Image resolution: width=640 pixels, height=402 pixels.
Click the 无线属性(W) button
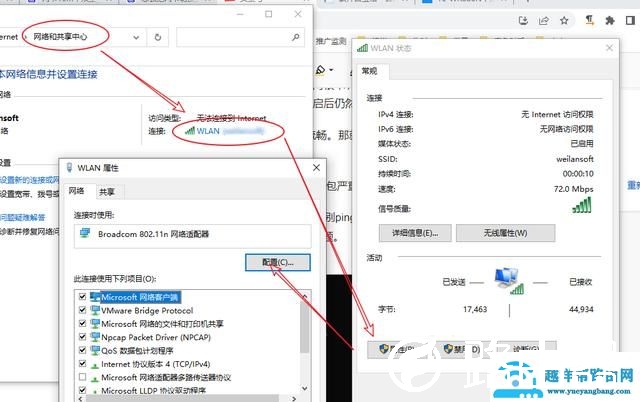coord(505,233)
